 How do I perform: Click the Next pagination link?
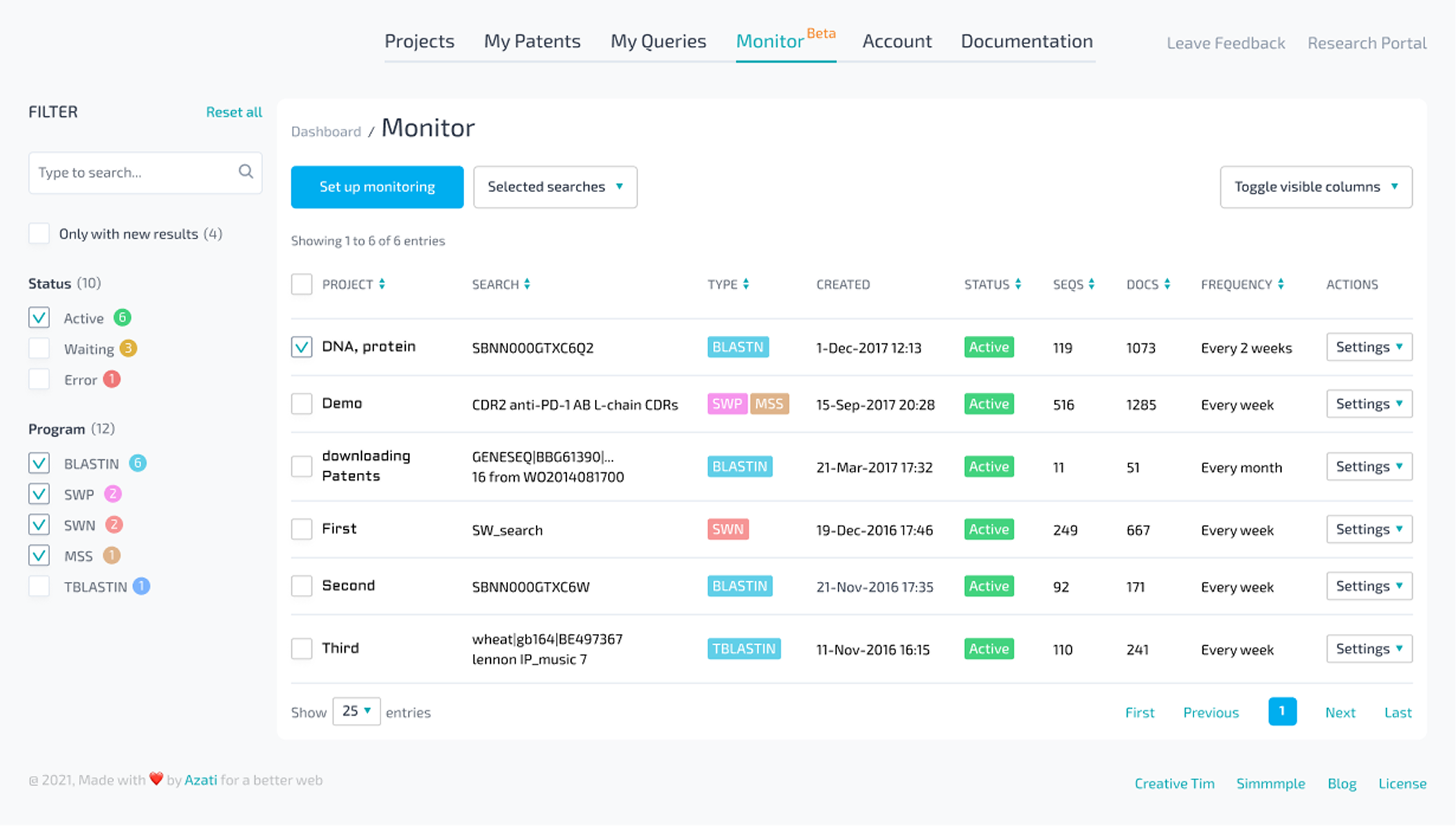[x=1340, y=712]
